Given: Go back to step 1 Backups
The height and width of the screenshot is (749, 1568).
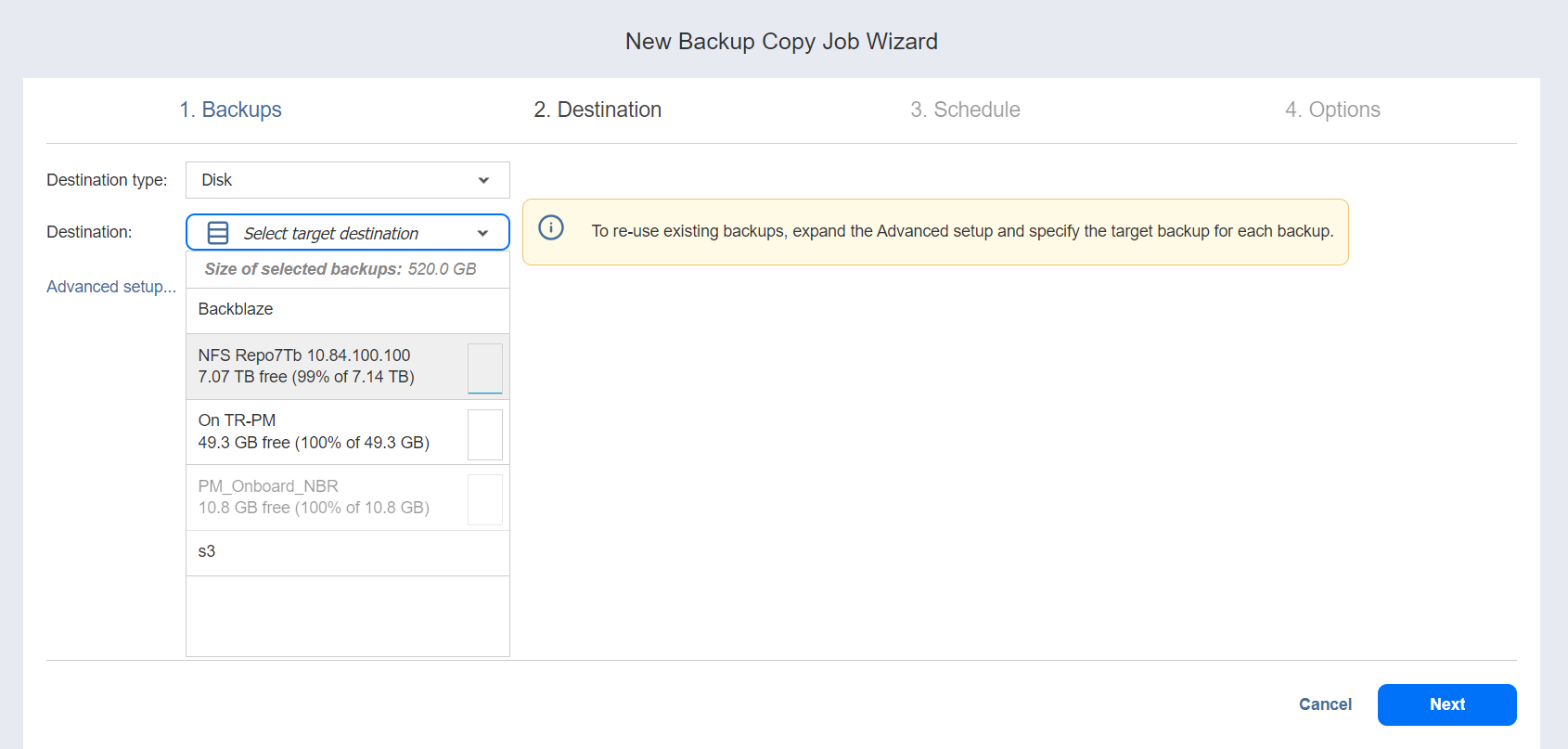Looking at the screenshot, I should [x=230, y=110].
